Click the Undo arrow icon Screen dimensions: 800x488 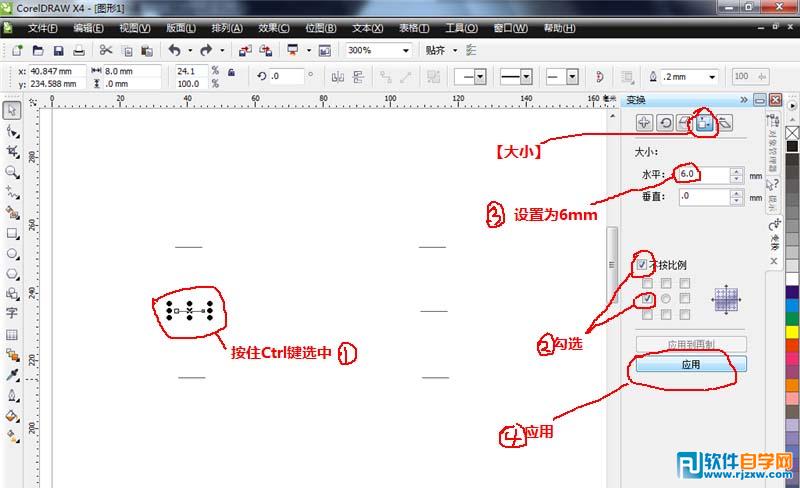[174, 50]
